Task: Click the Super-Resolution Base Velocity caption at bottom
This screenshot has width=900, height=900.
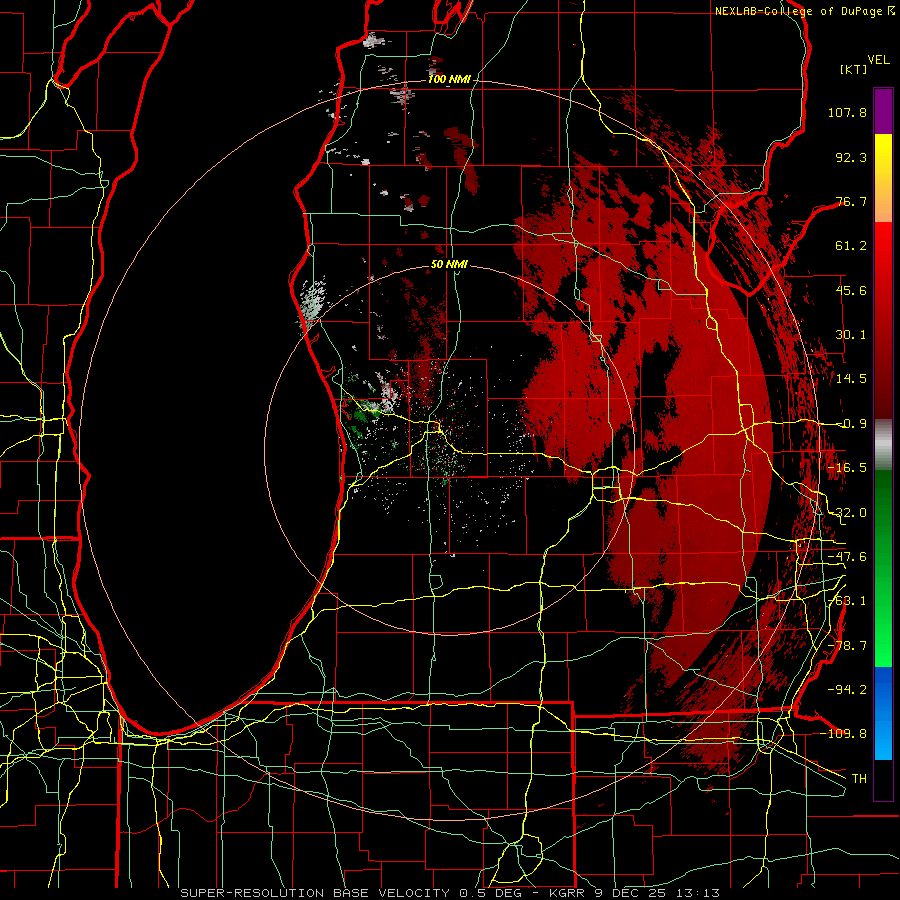Action: coord(450,893)
